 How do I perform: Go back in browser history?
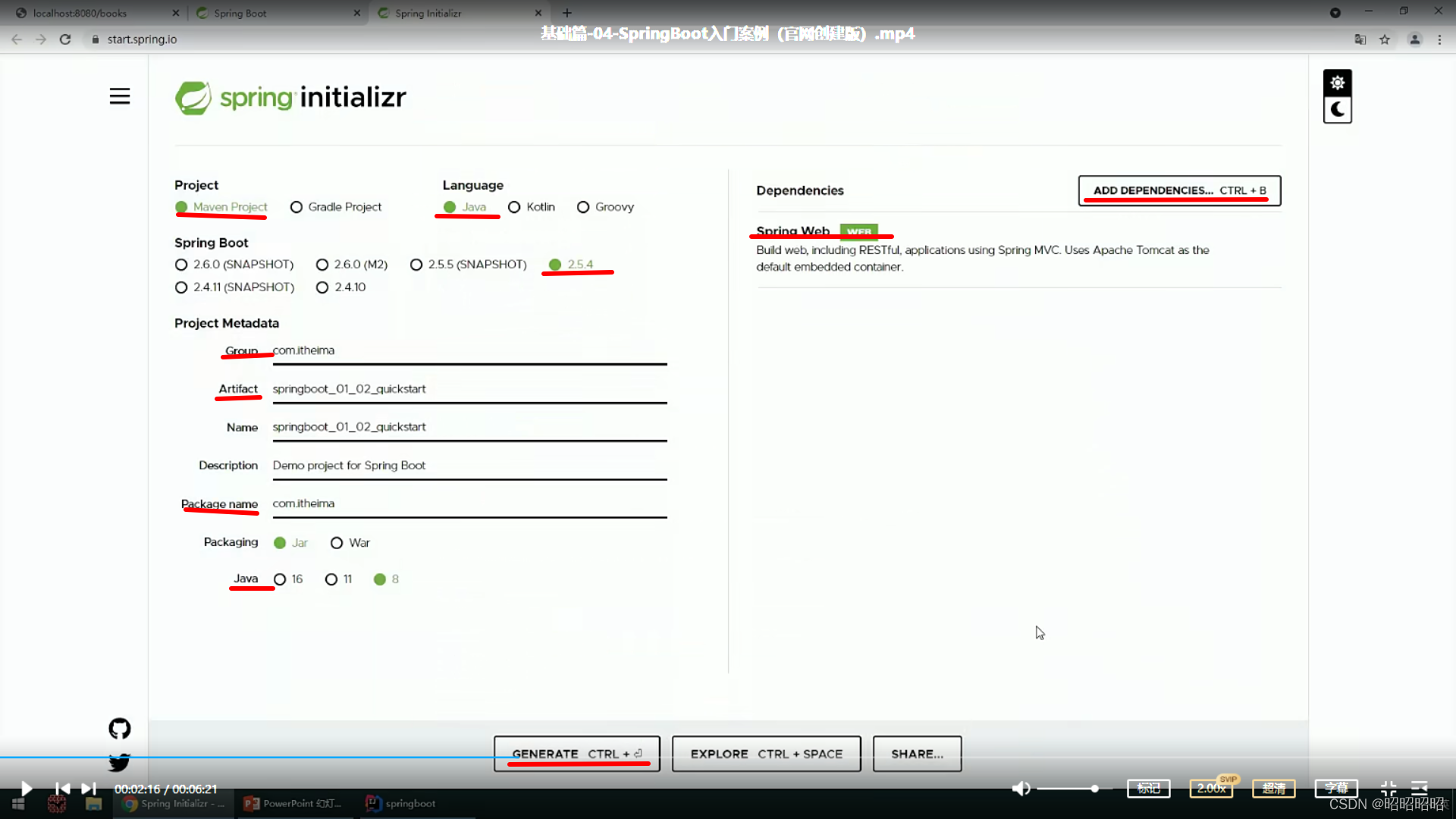pos(17,39)
